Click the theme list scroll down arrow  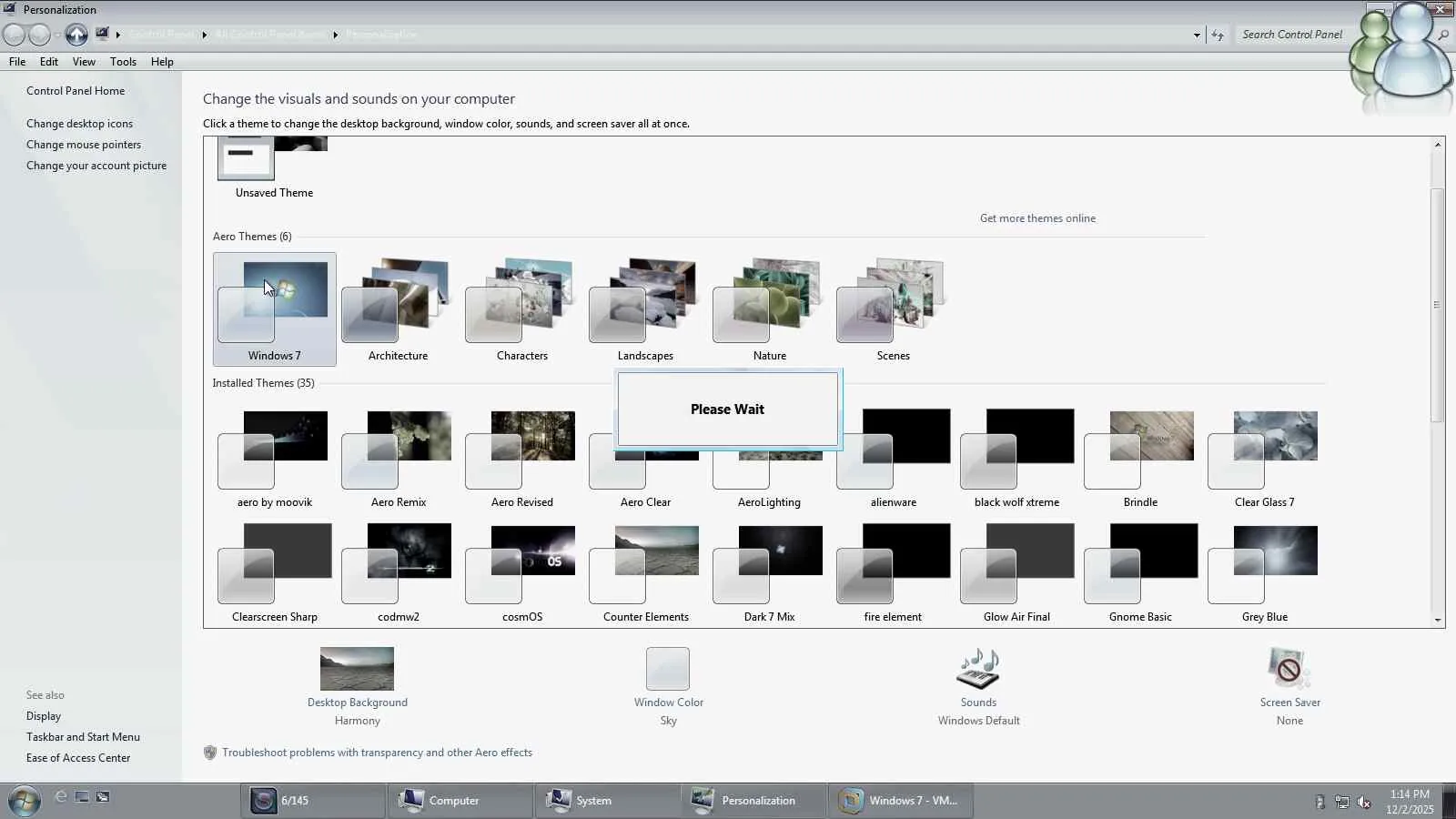(x=1438, y=620)
